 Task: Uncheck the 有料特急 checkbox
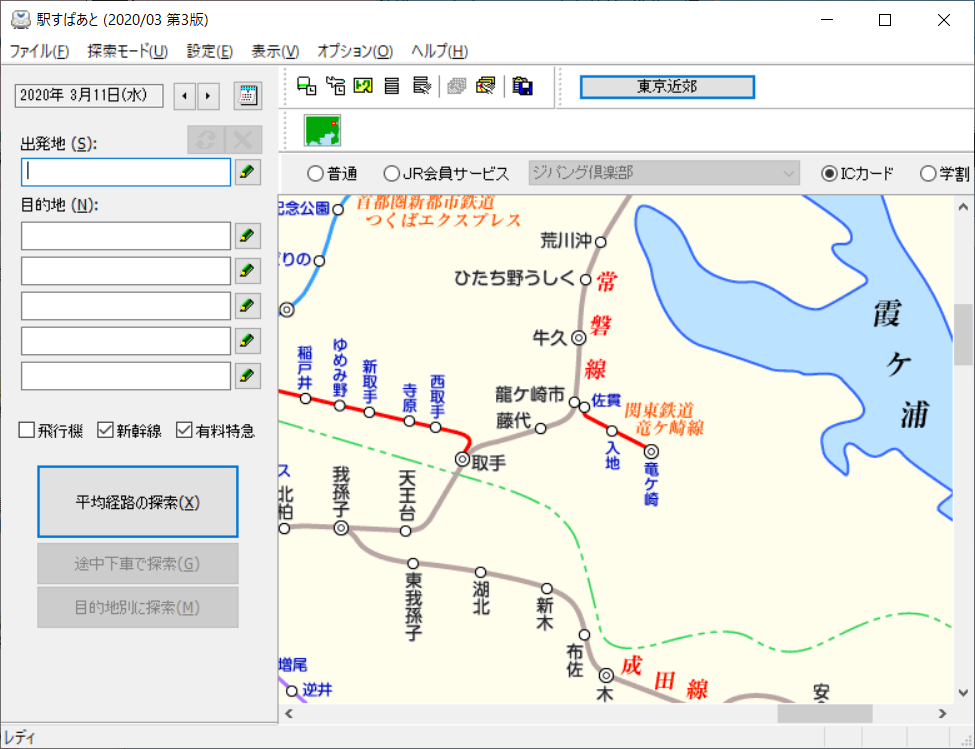[184, 430]
